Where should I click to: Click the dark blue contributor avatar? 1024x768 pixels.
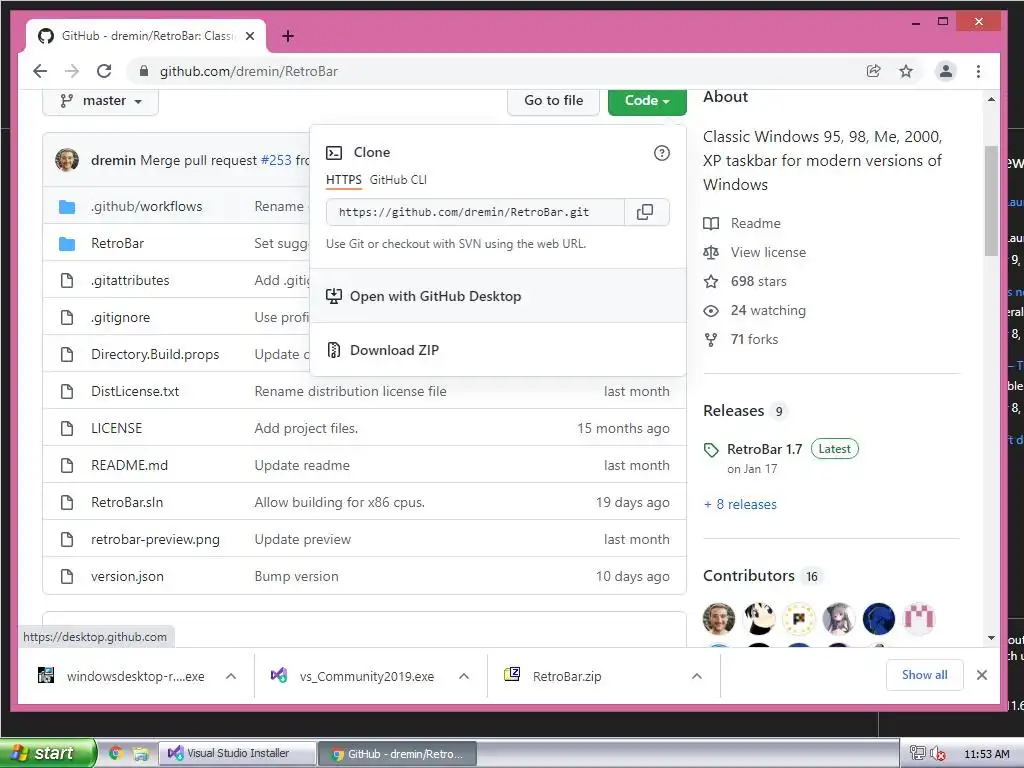[x=879, y=618]
